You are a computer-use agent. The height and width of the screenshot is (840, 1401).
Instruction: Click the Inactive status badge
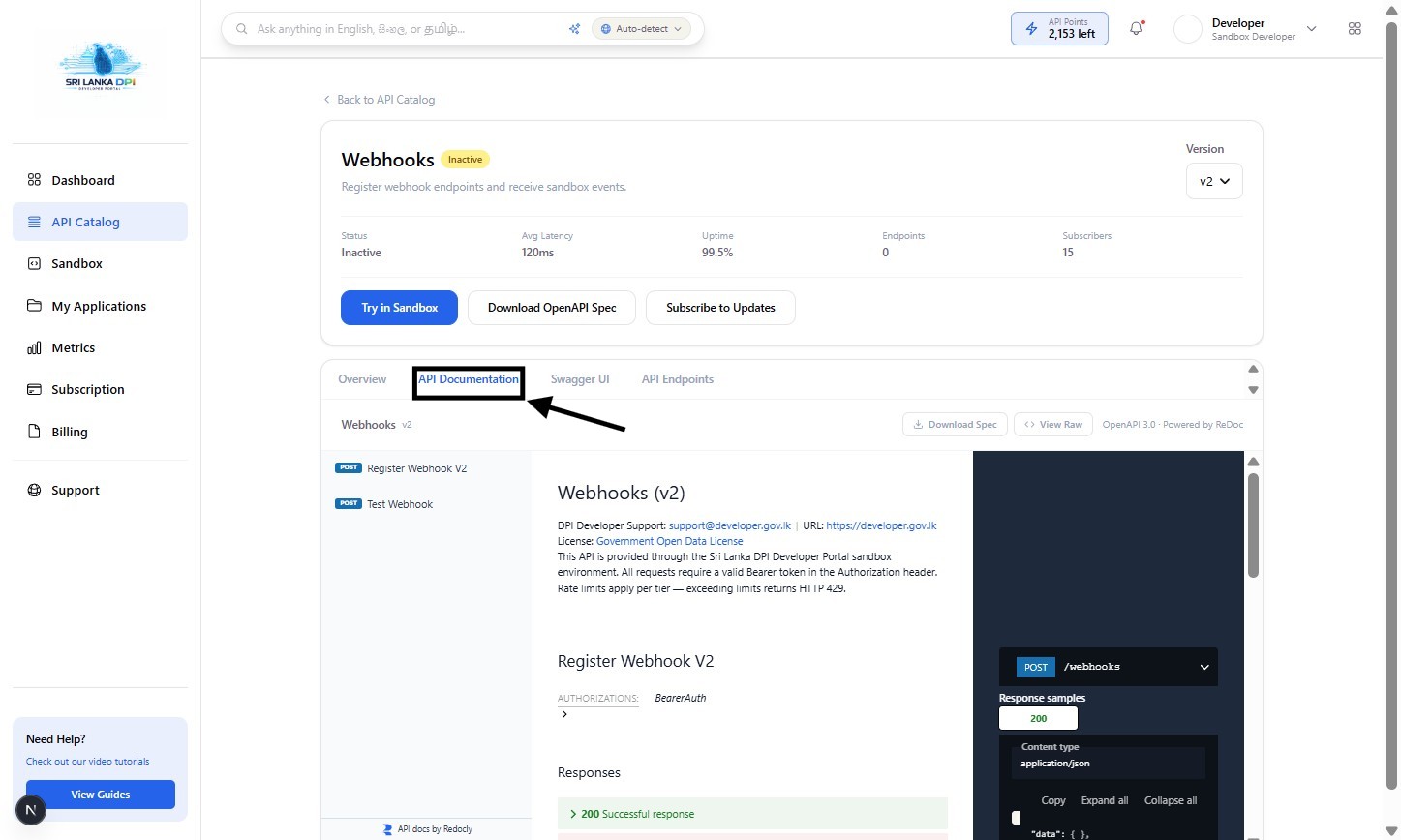coord(465,160)
